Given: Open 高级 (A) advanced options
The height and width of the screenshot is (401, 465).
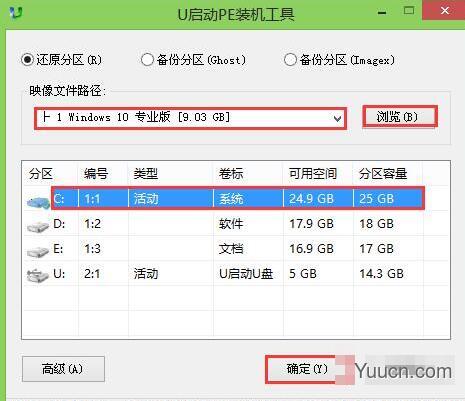Looking at the screenshot, I should (63, 369).
